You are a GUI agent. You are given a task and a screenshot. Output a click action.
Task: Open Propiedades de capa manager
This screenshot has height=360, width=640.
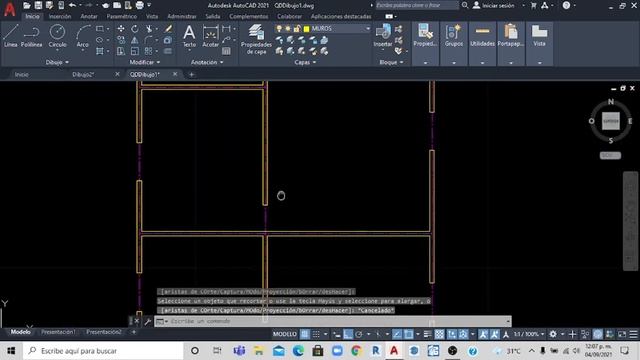click(256, 39)
